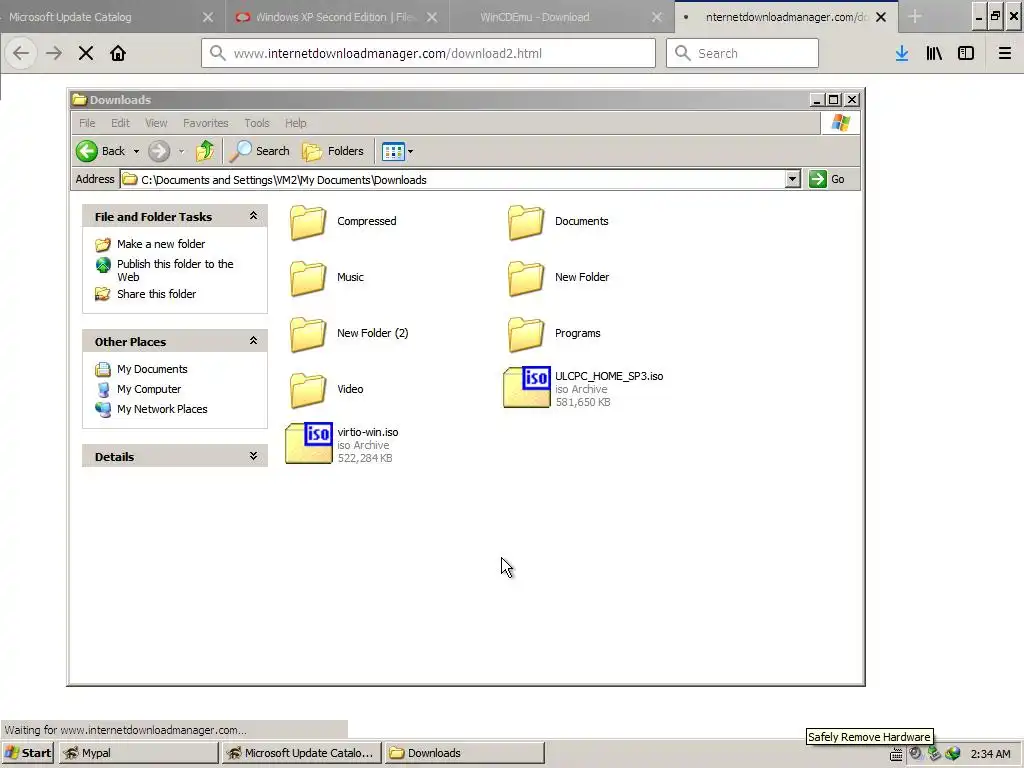Open new browser tab with plus
Viewport: 1024px width, 768px height.
tap(915, 17)
